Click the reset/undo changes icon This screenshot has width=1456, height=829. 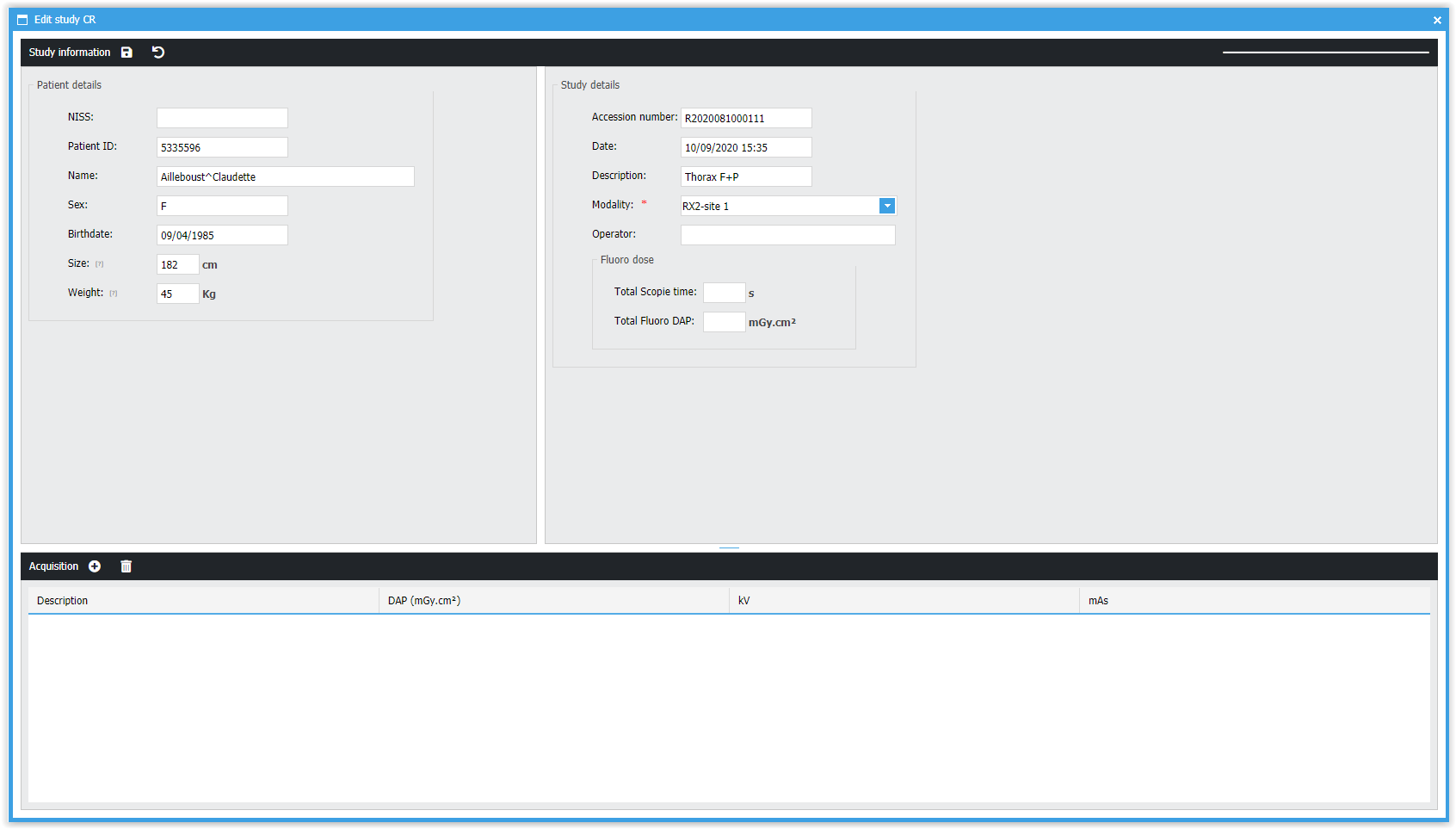pos(158,53)
